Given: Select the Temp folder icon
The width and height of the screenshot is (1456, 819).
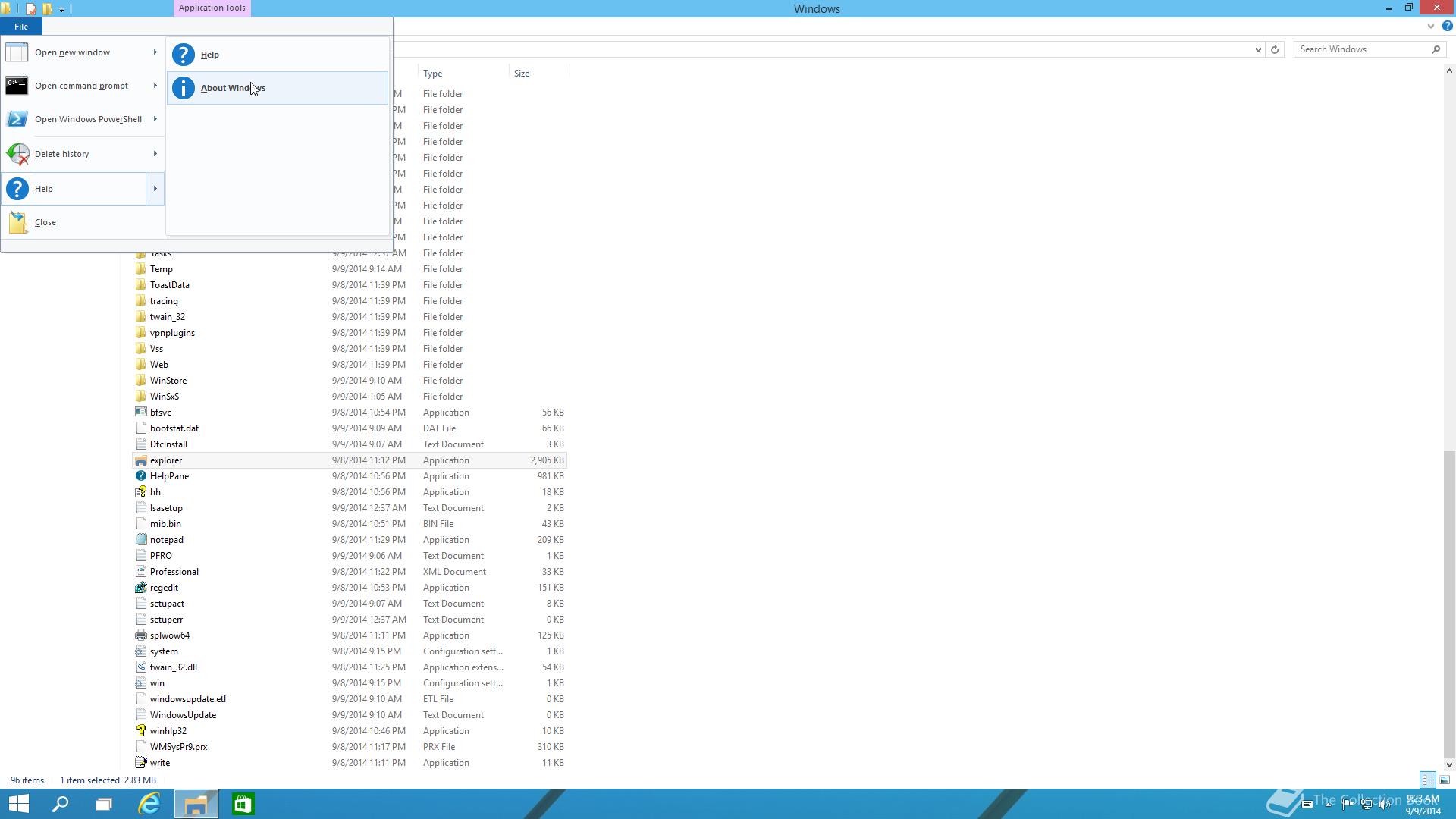Looking at the screenshot, I should tap(140, 269).
